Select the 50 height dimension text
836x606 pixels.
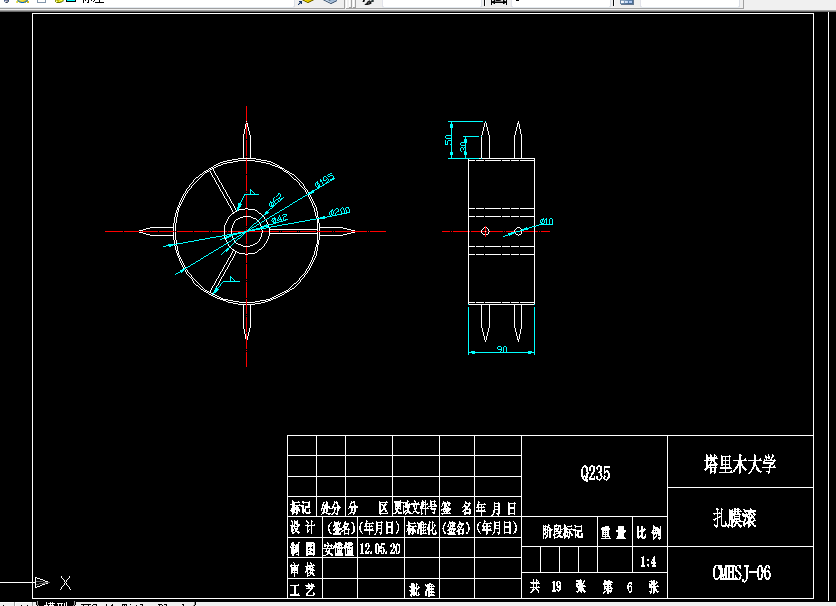(448, 140)
